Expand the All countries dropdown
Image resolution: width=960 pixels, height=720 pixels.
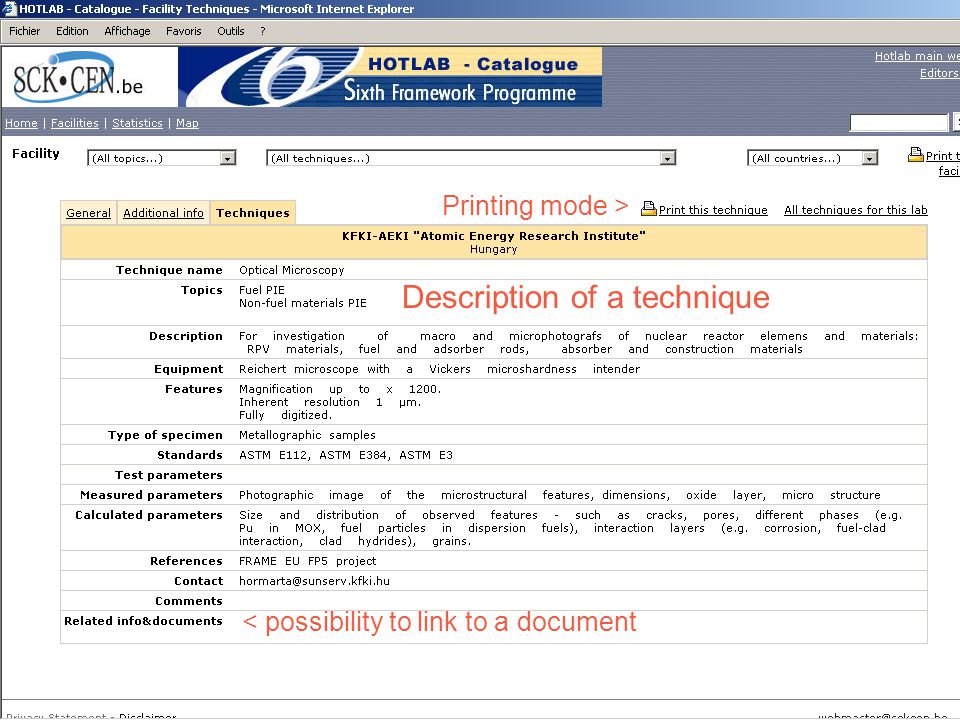coord(812,158)
